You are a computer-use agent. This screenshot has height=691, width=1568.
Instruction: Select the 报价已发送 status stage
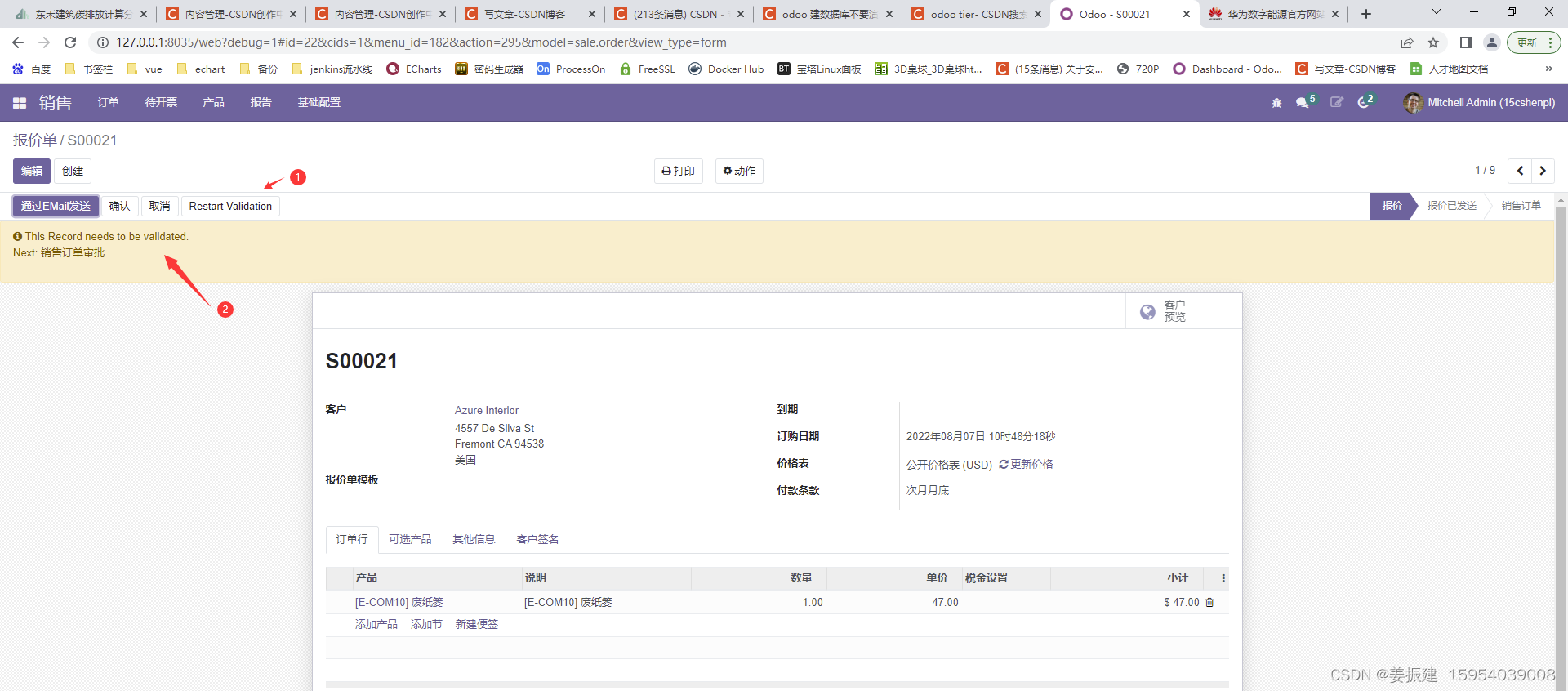(x=1451, y=206)
